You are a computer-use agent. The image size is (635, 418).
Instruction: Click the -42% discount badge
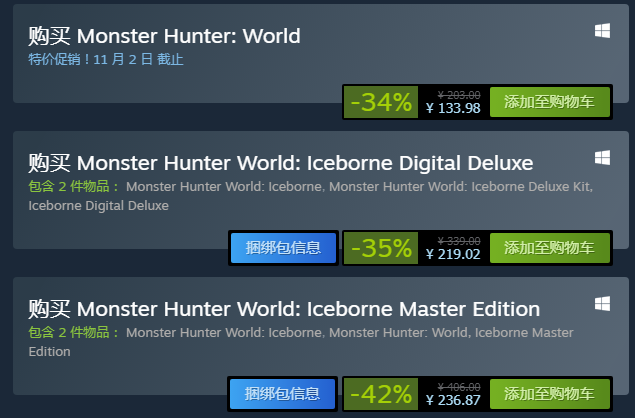pyautogui.click(x=381, y=394)
